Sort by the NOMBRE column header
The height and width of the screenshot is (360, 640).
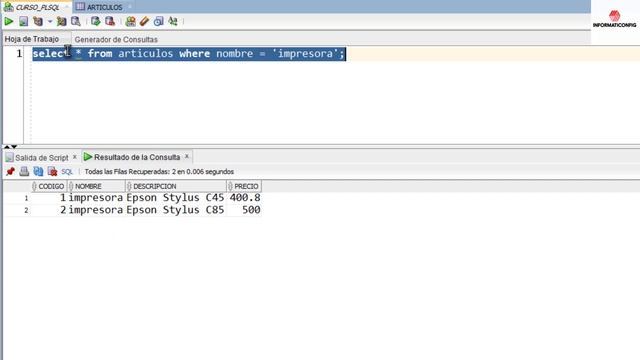(x=96, y=186)
